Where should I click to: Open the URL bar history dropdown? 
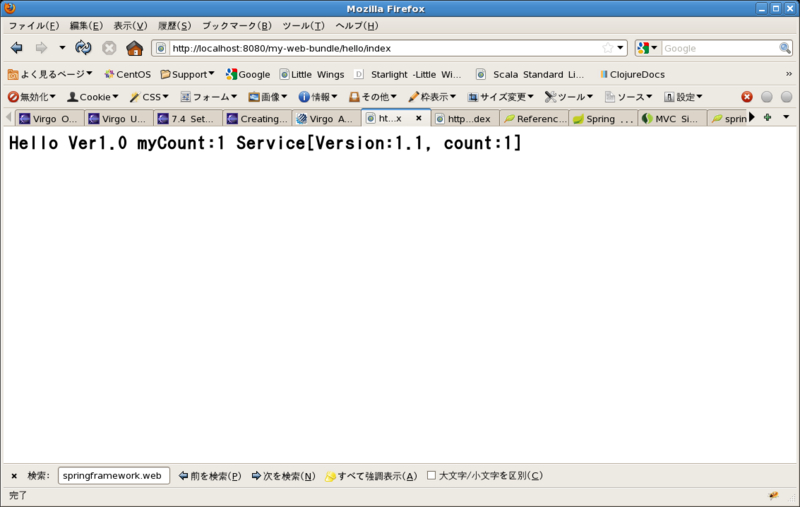(x=620, y=48)
